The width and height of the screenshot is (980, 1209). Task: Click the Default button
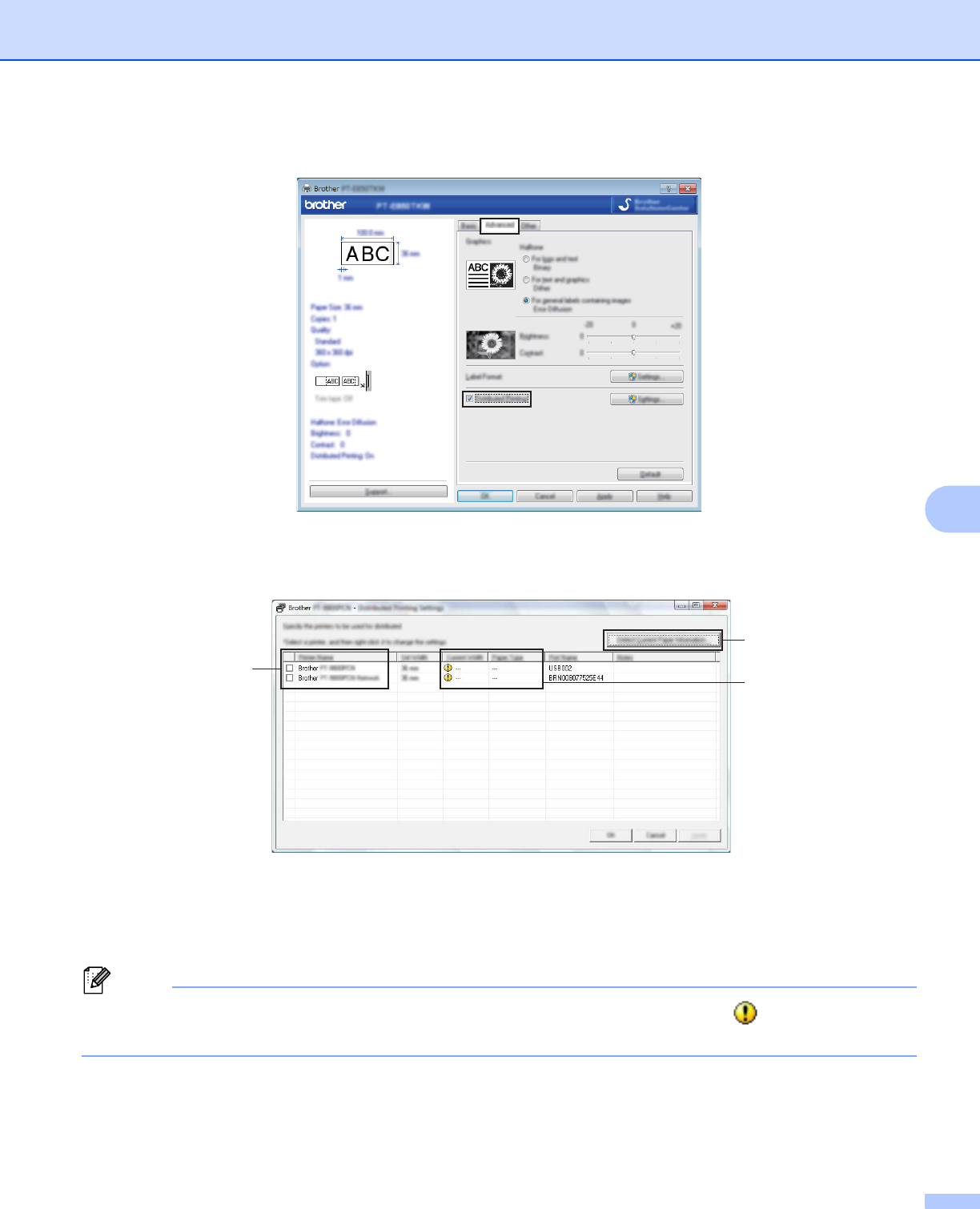click(x=650, y=474)
